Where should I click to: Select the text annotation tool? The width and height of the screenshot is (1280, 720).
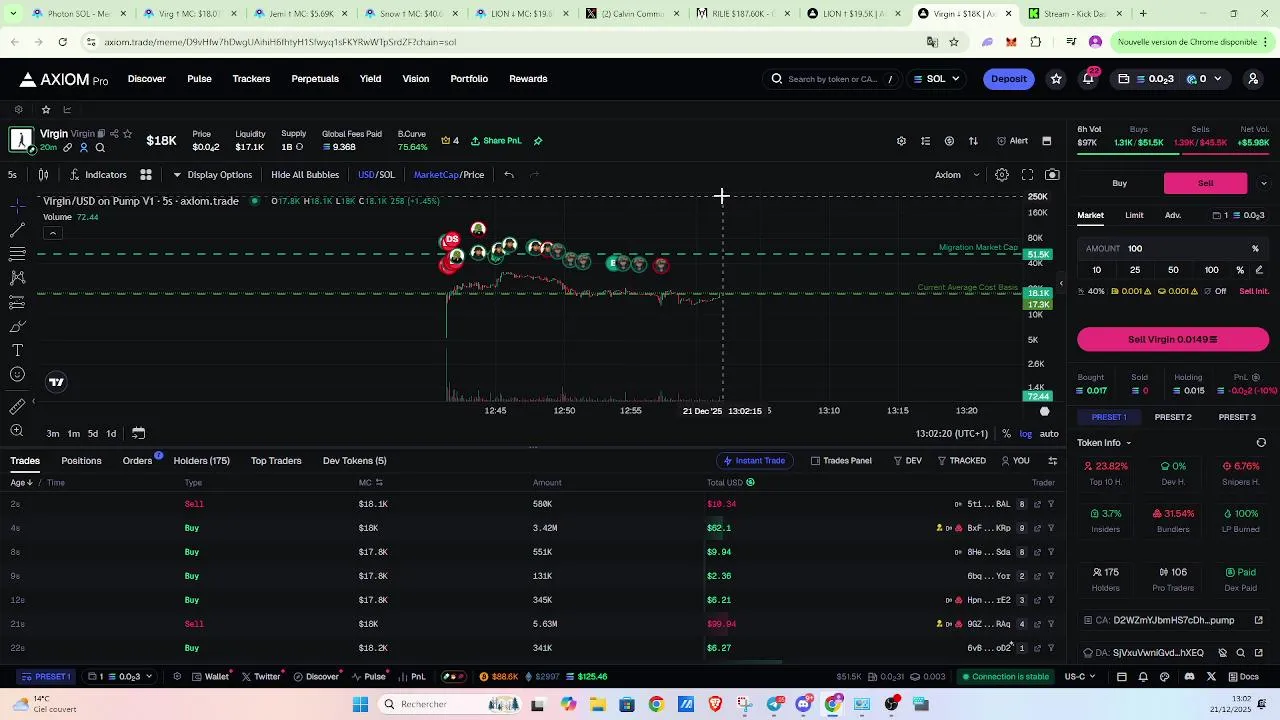(x=17, y=350)
